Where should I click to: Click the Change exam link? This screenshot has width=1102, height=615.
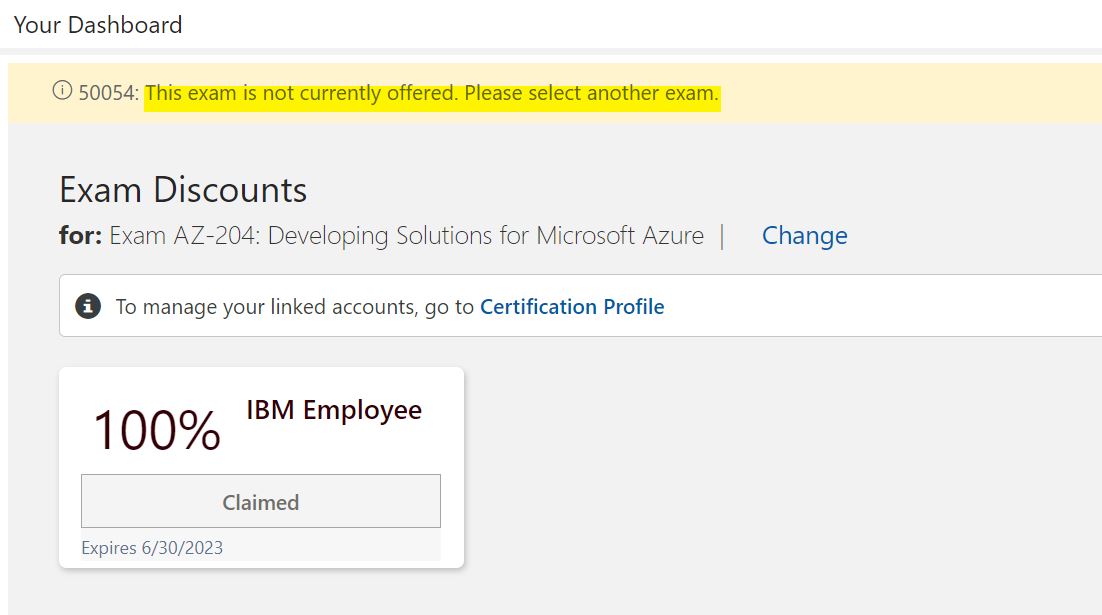[805, 235]
